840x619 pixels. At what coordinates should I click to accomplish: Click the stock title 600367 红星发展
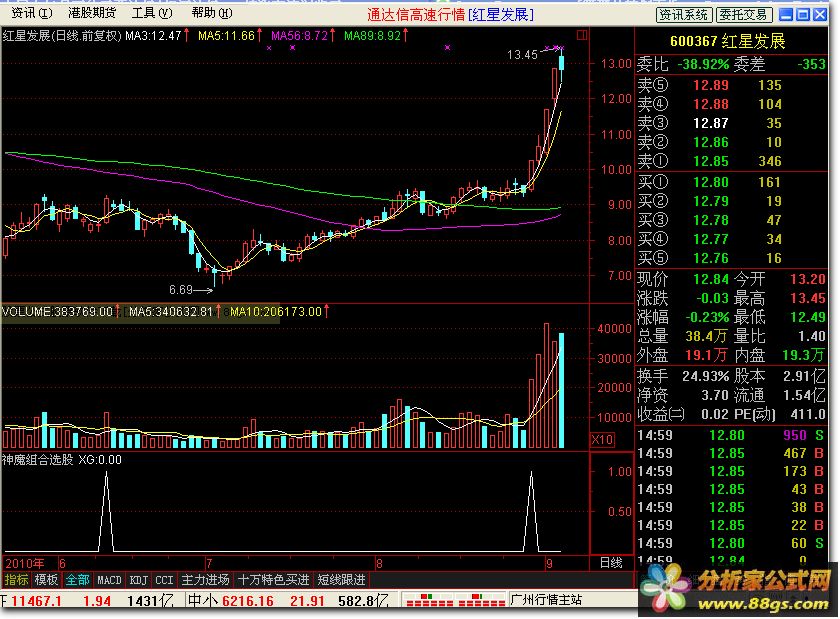(728, 41)
